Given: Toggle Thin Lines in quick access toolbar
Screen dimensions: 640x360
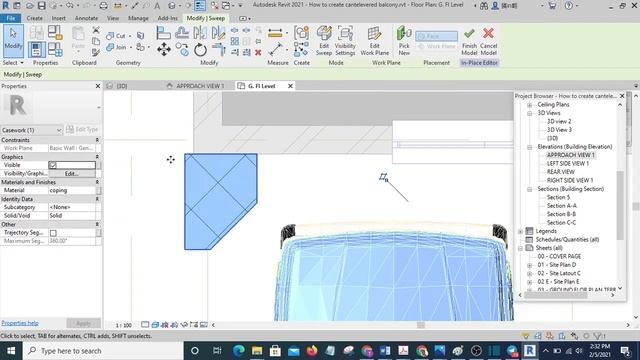Looking at the screenshot, I should 200,6.
